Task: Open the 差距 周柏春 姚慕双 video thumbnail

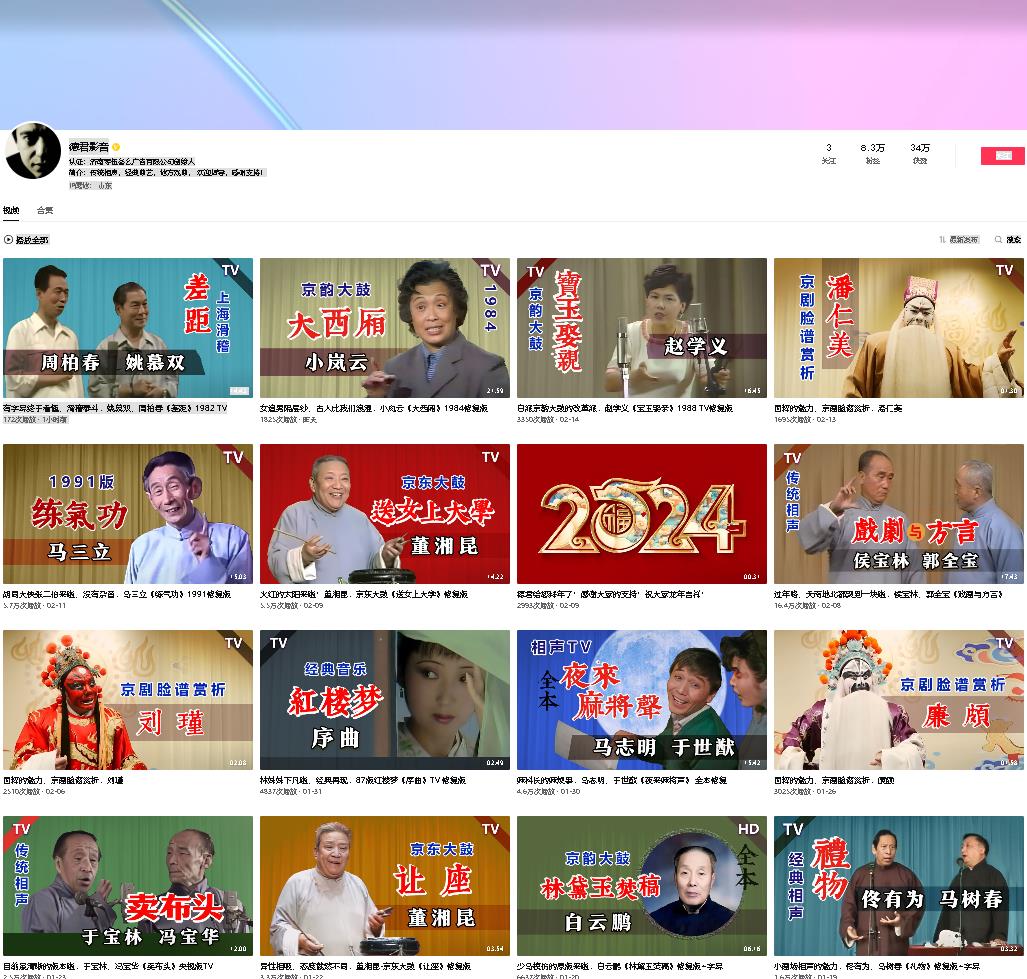Action: [x=128, y=328]
